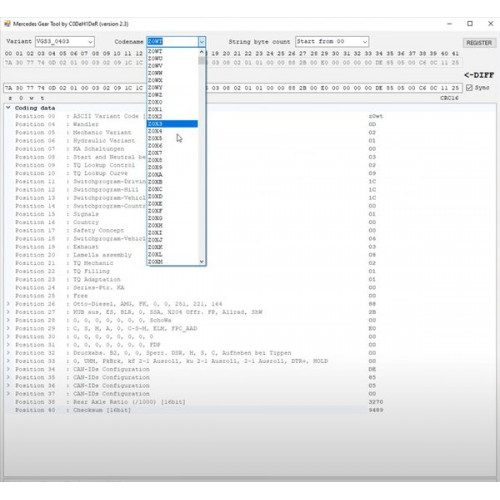The width and height of the screenshot is (500, 500).
Task: Click the codename list scroll-up arrow
Action: [x=201, y=52]
